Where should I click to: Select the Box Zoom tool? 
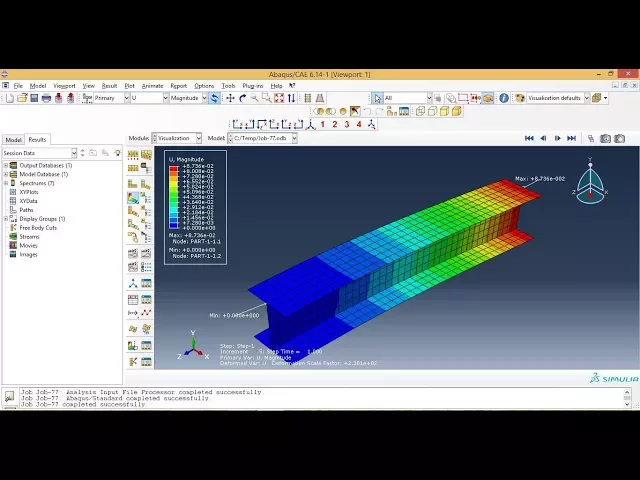coord(267,98)
